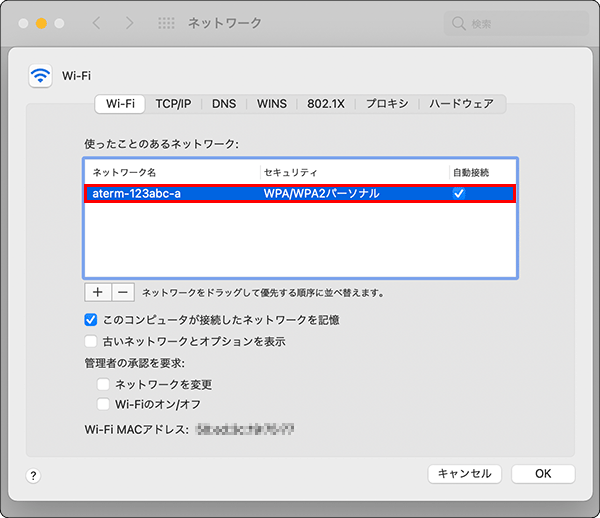Screen dimensions: 600x518
Task: Click the search magnifier icon
Action: coord(459,22)
